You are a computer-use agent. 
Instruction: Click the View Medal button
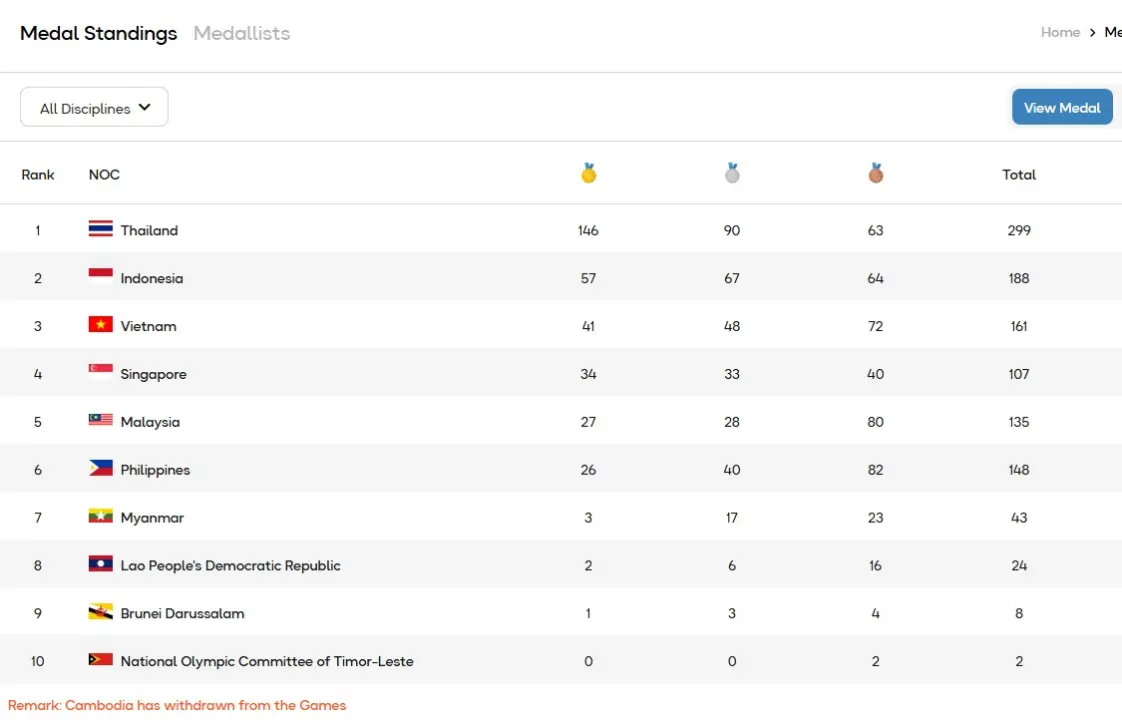coord(1062,106)
